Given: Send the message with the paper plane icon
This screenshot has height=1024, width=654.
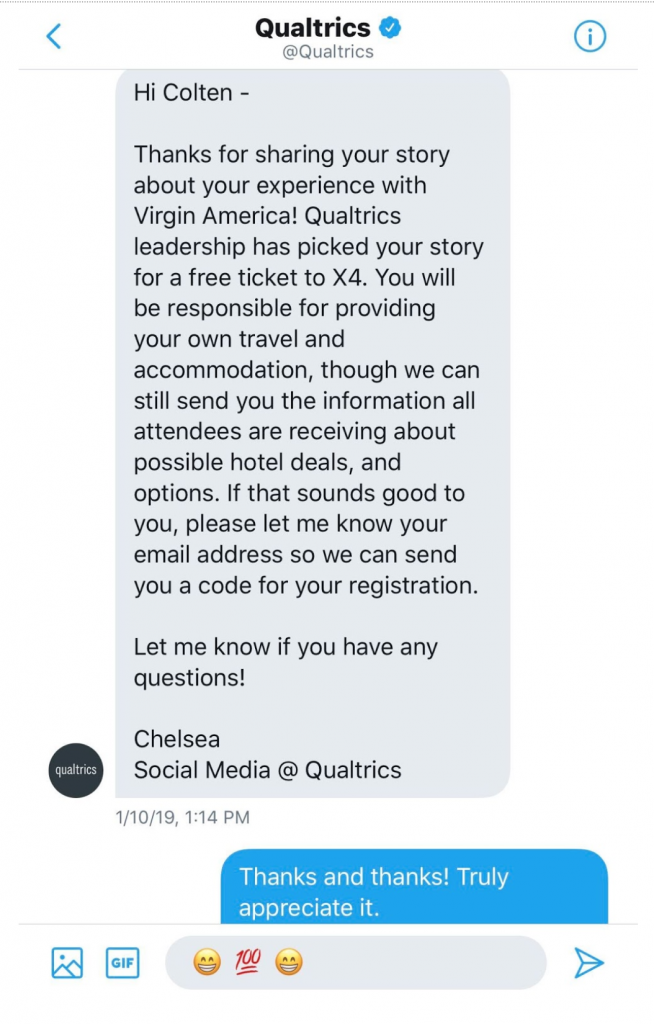Looking at the screenshot, I should pyautogui.click(x=589, y=963).
